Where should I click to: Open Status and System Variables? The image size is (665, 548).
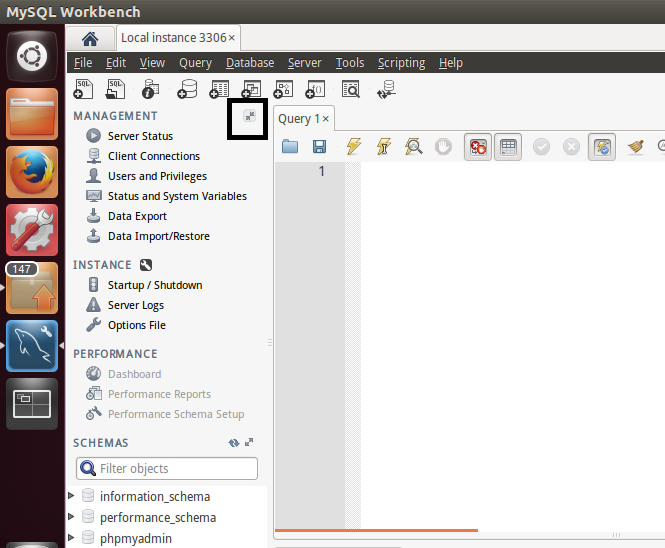point(166,196)
